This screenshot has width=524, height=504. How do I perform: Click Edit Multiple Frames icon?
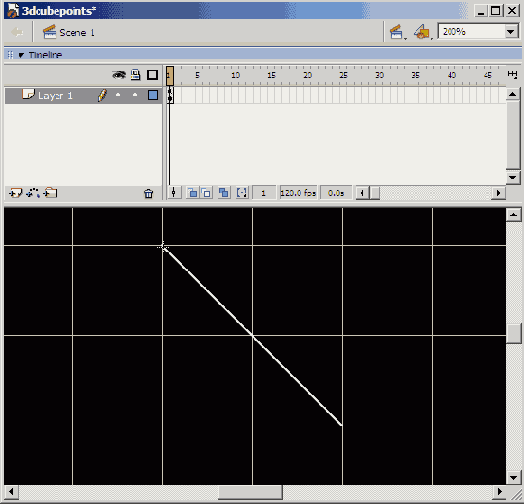coord(224,193)
